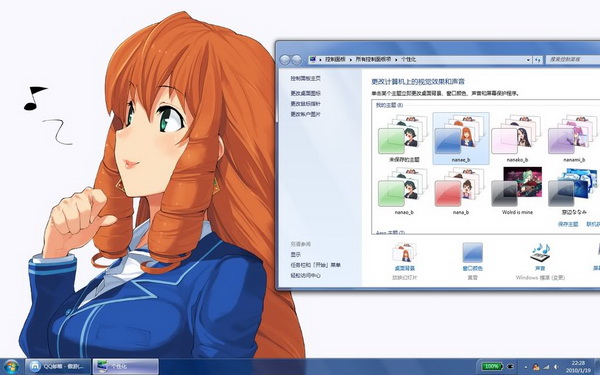The width and height of the screenshot is (600, 375).
Task: Click the volume speaker tray icon
Action: 556,367
